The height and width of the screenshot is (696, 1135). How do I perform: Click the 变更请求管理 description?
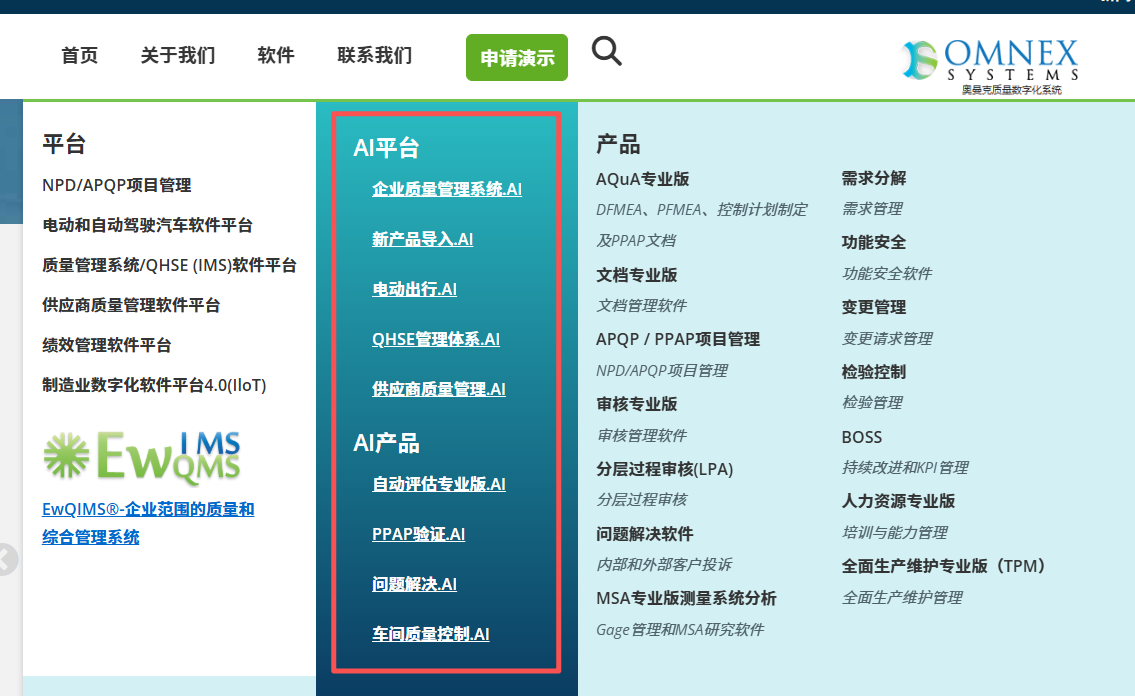pos(887,339)
